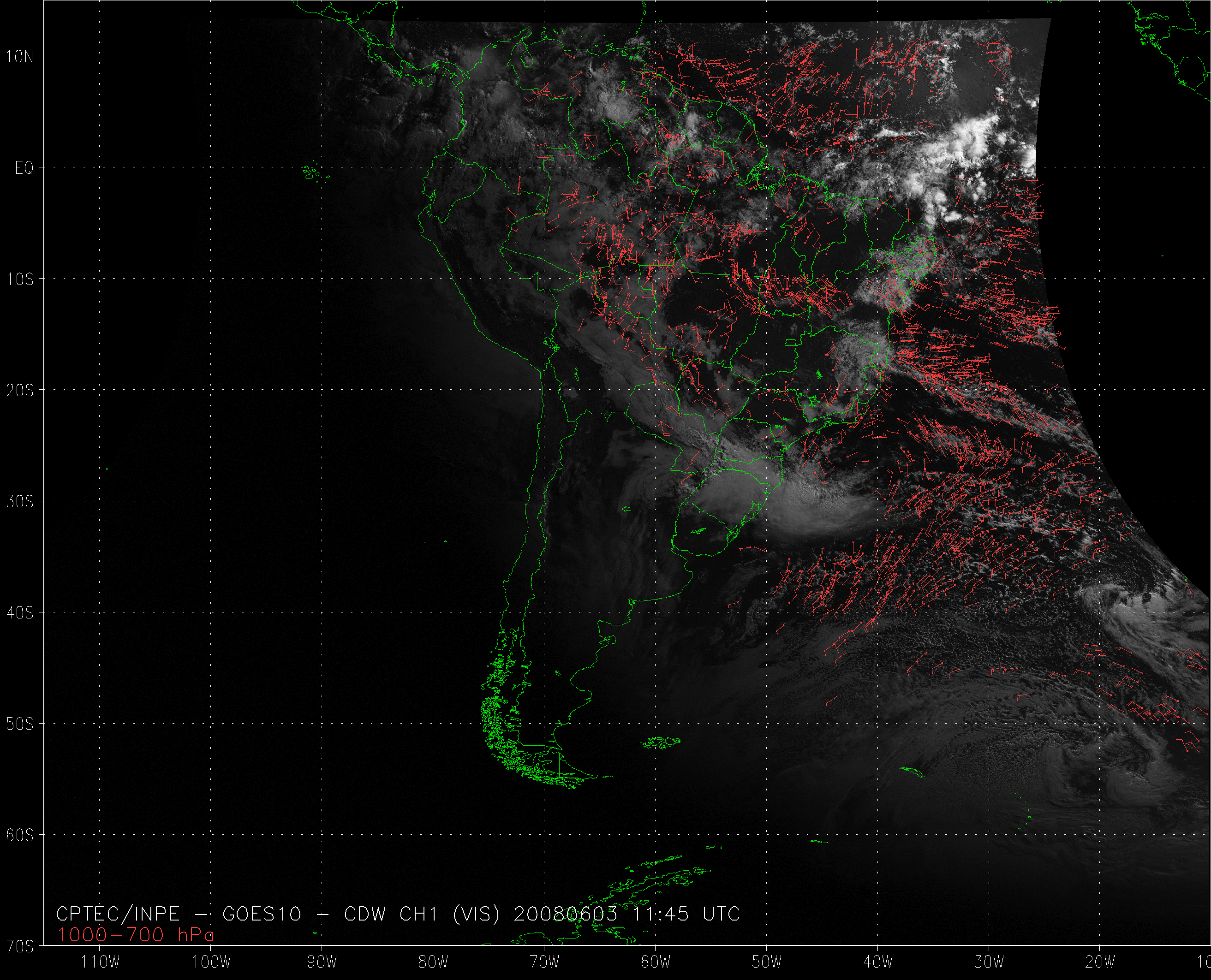Select the 70S latitude label
This screenshot has height=980, width=1211.
[x=20, y=947]
